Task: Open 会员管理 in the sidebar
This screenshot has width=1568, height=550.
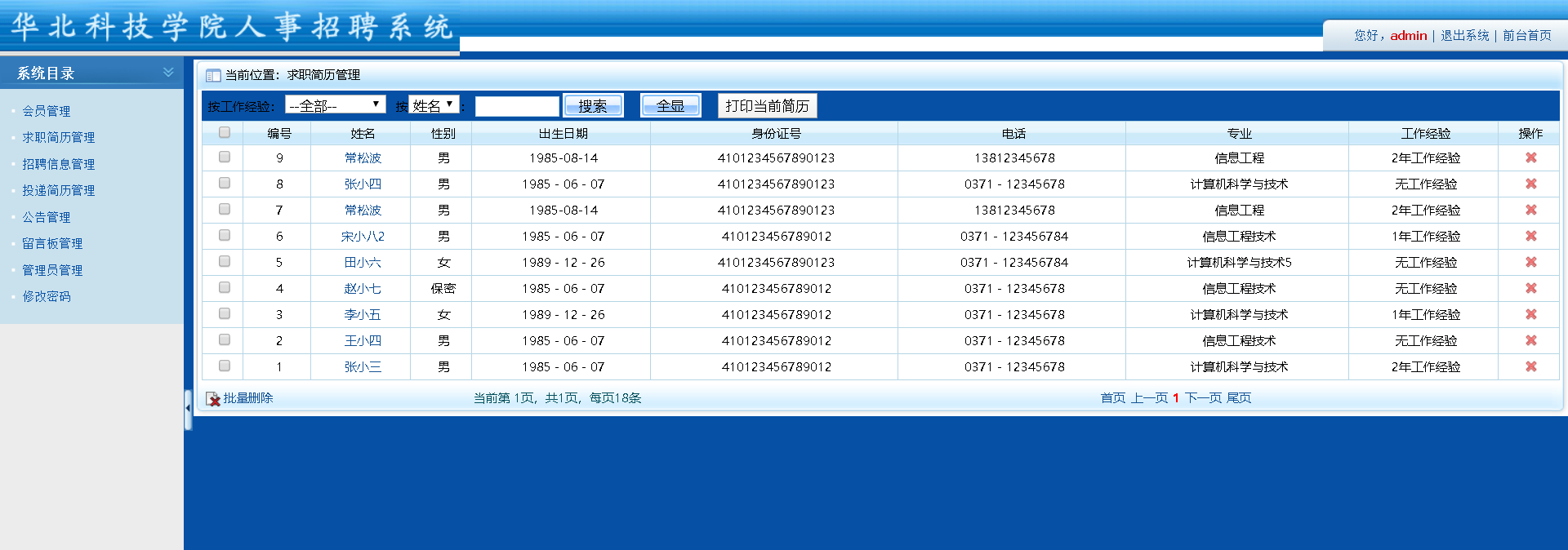Action: [x=47, y=111]
